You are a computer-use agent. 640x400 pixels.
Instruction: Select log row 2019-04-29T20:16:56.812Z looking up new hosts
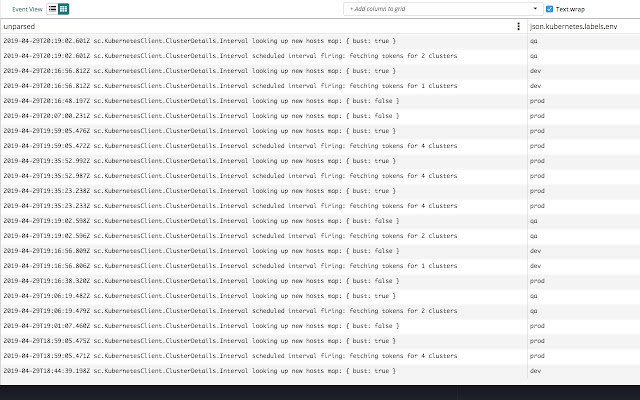(320, 71)
